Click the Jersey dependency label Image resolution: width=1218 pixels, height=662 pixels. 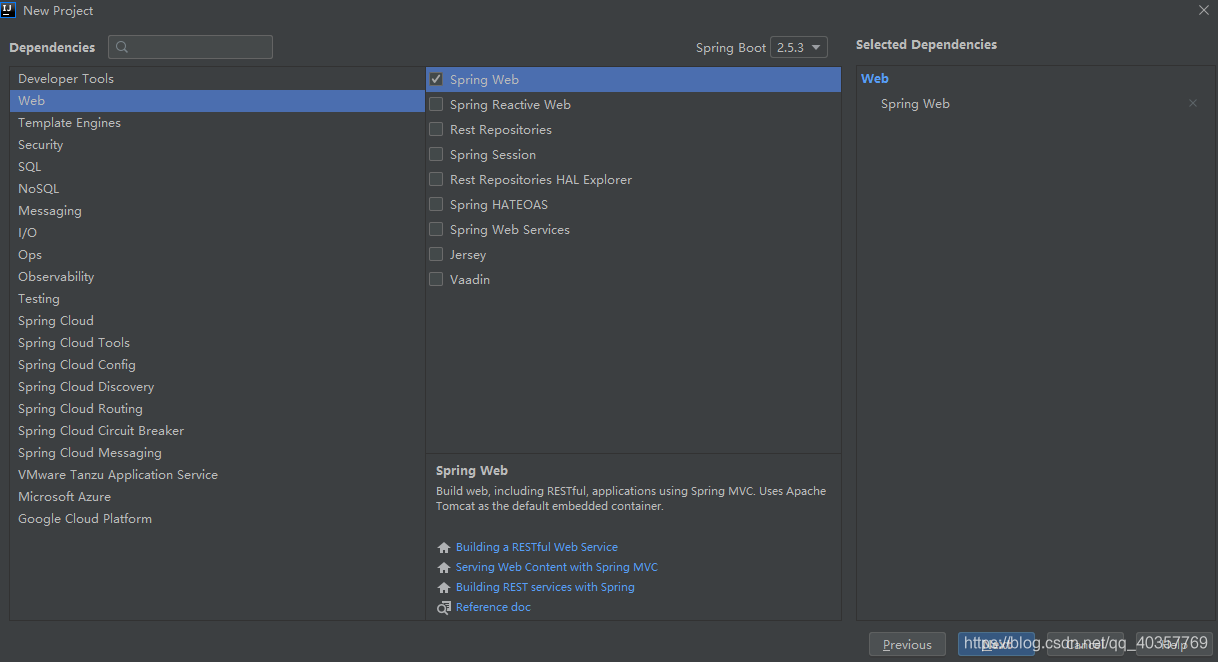(468, 254)
